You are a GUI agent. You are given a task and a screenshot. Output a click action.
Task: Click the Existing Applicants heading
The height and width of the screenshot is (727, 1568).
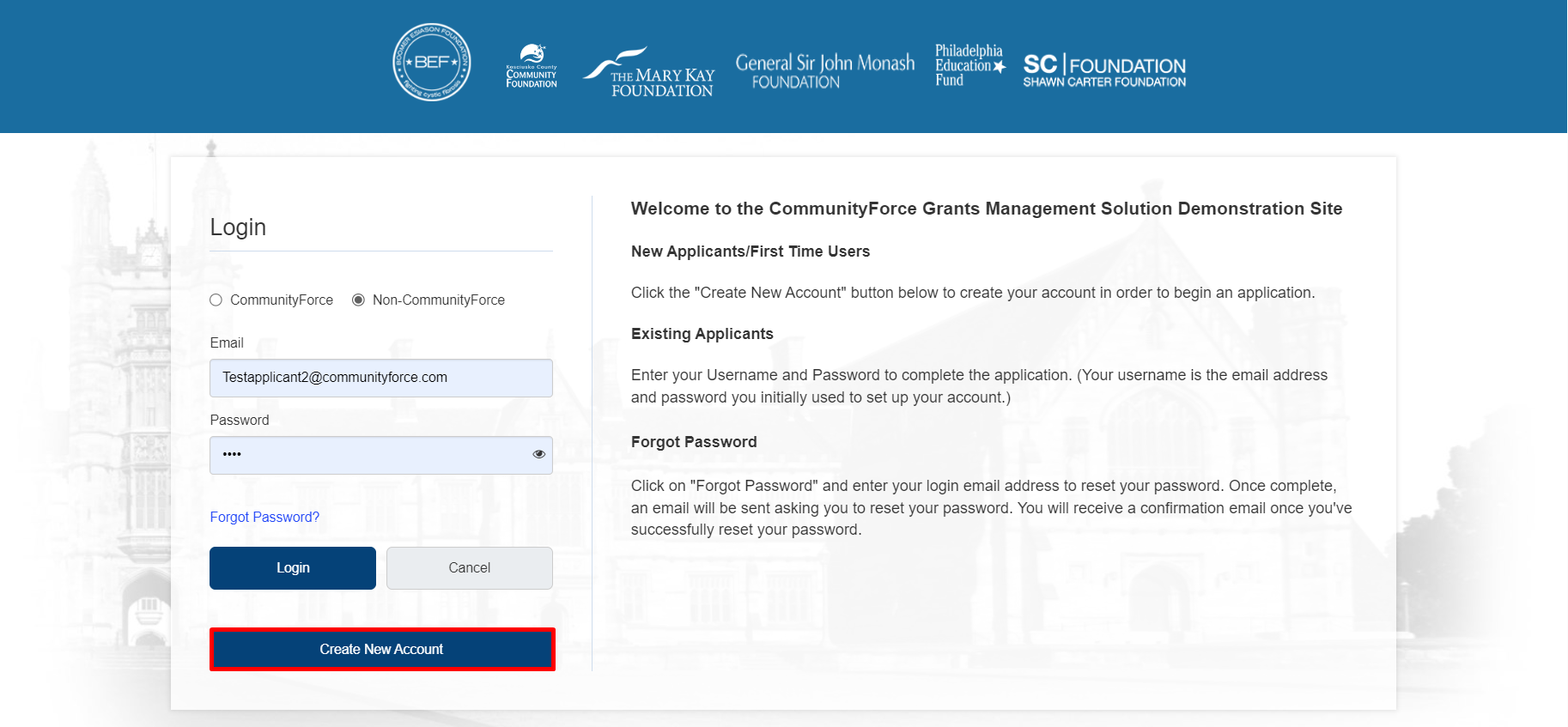point(702,334)
